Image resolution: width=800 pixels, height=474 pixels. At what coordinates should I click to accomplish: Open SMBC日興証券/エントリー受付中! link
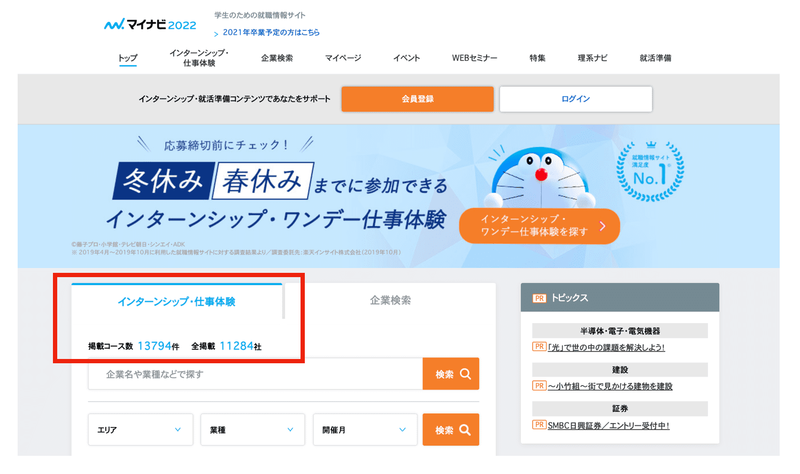(x=609, y=425)
